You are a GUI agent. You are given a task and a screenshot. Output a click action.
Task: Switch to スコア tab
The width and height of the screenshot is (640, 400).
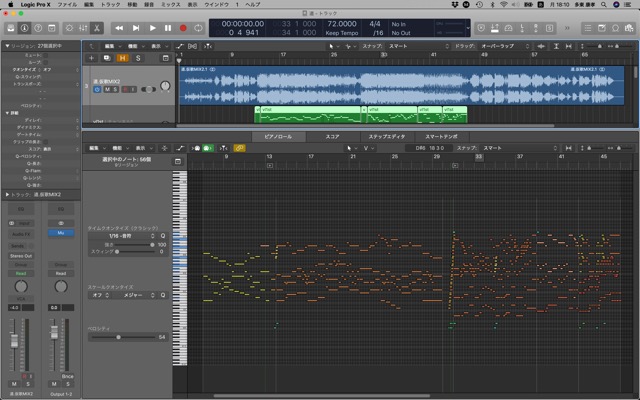332,137
